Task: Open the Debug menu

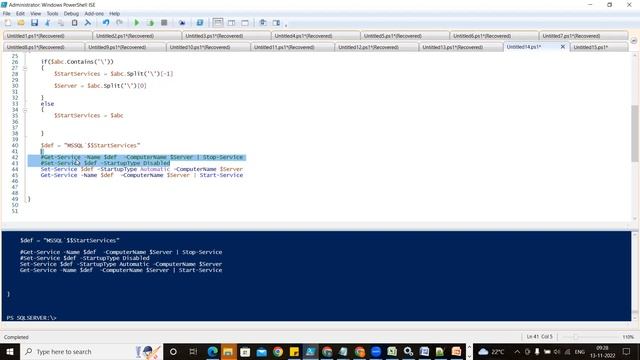Action: click(71, 13)
